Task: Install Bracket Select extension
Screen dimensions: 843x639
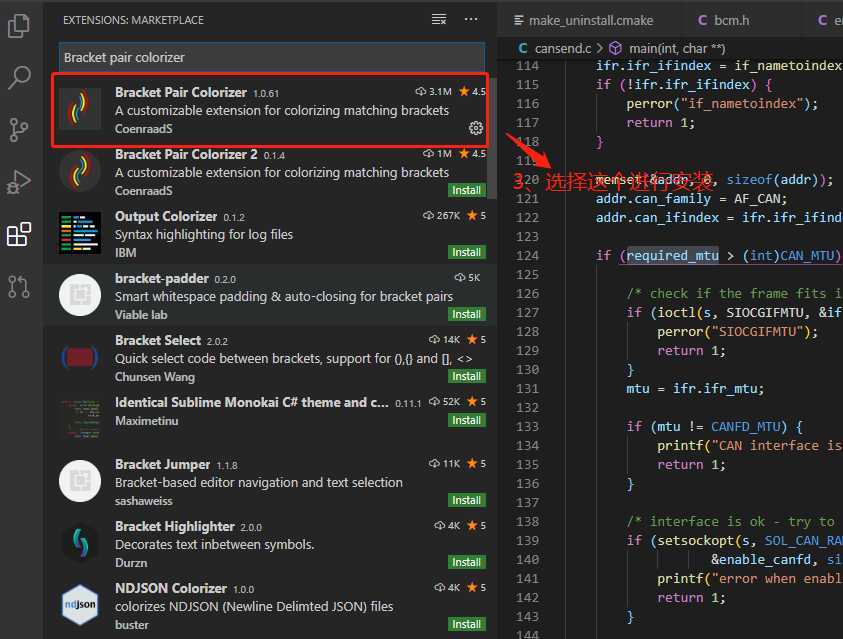Action: (x=467, y=376)
